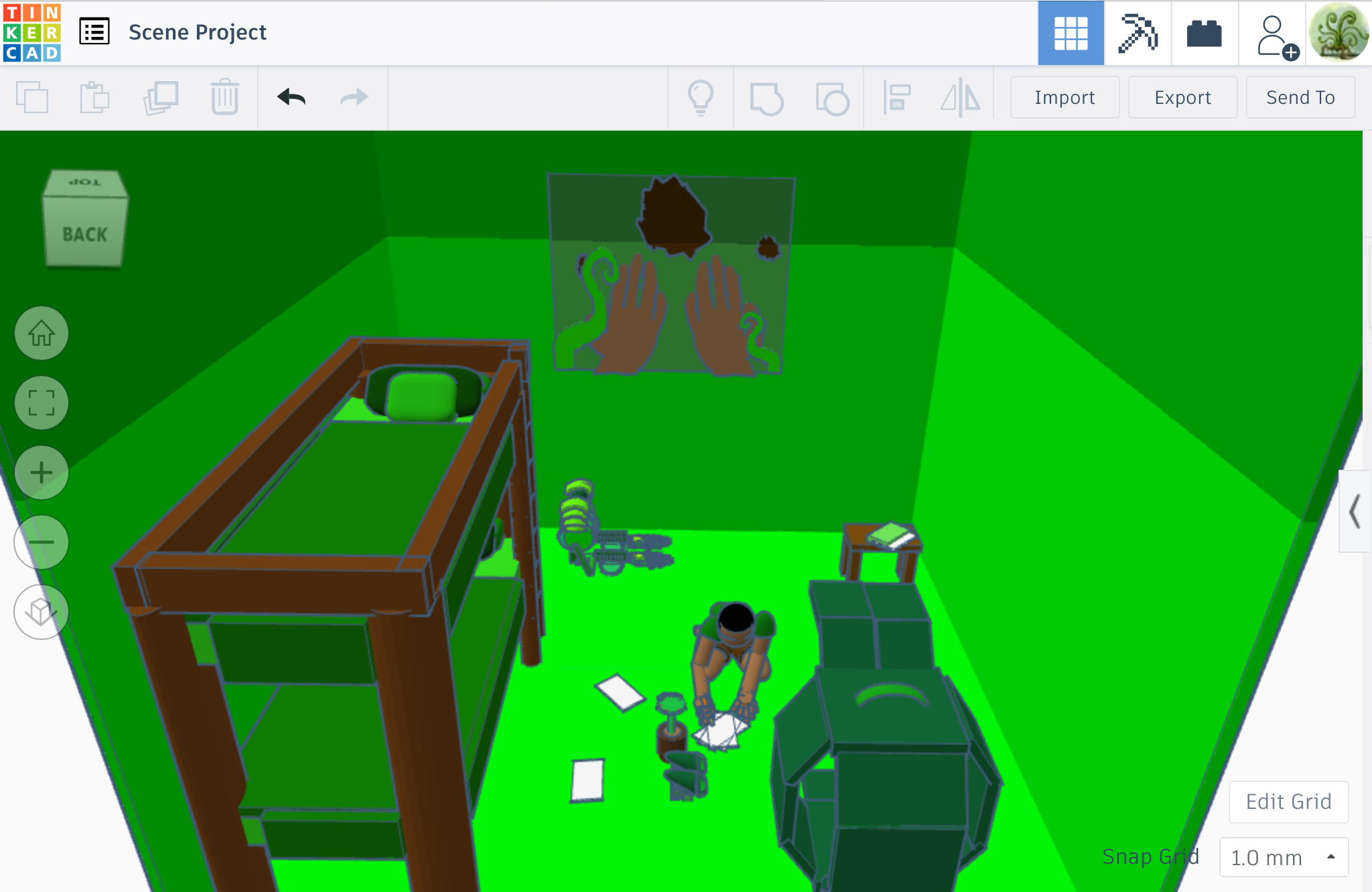Zoom out with the minus button

pyautogui.click(x=42, y=542)
